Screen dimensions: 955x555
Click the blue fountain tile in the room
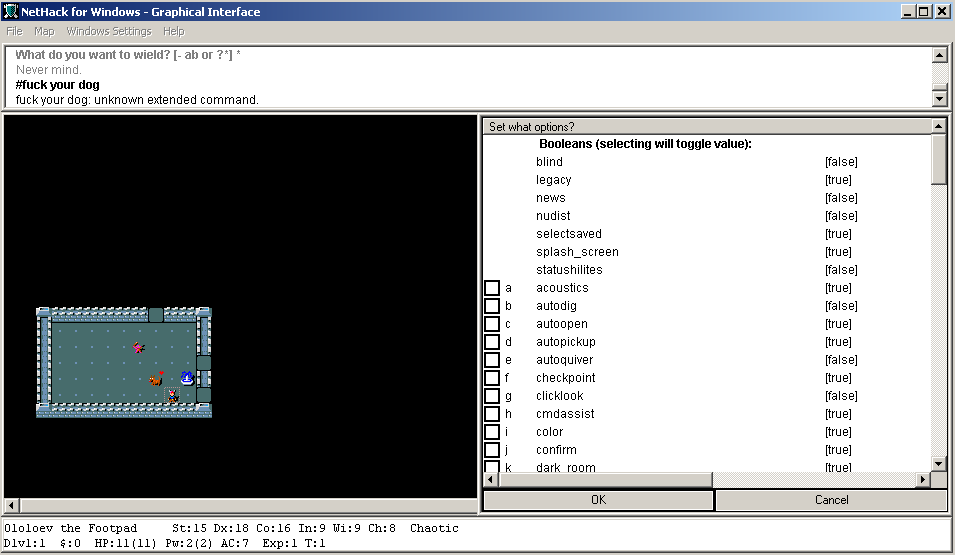pyautogui.click(x=187, y=378)
